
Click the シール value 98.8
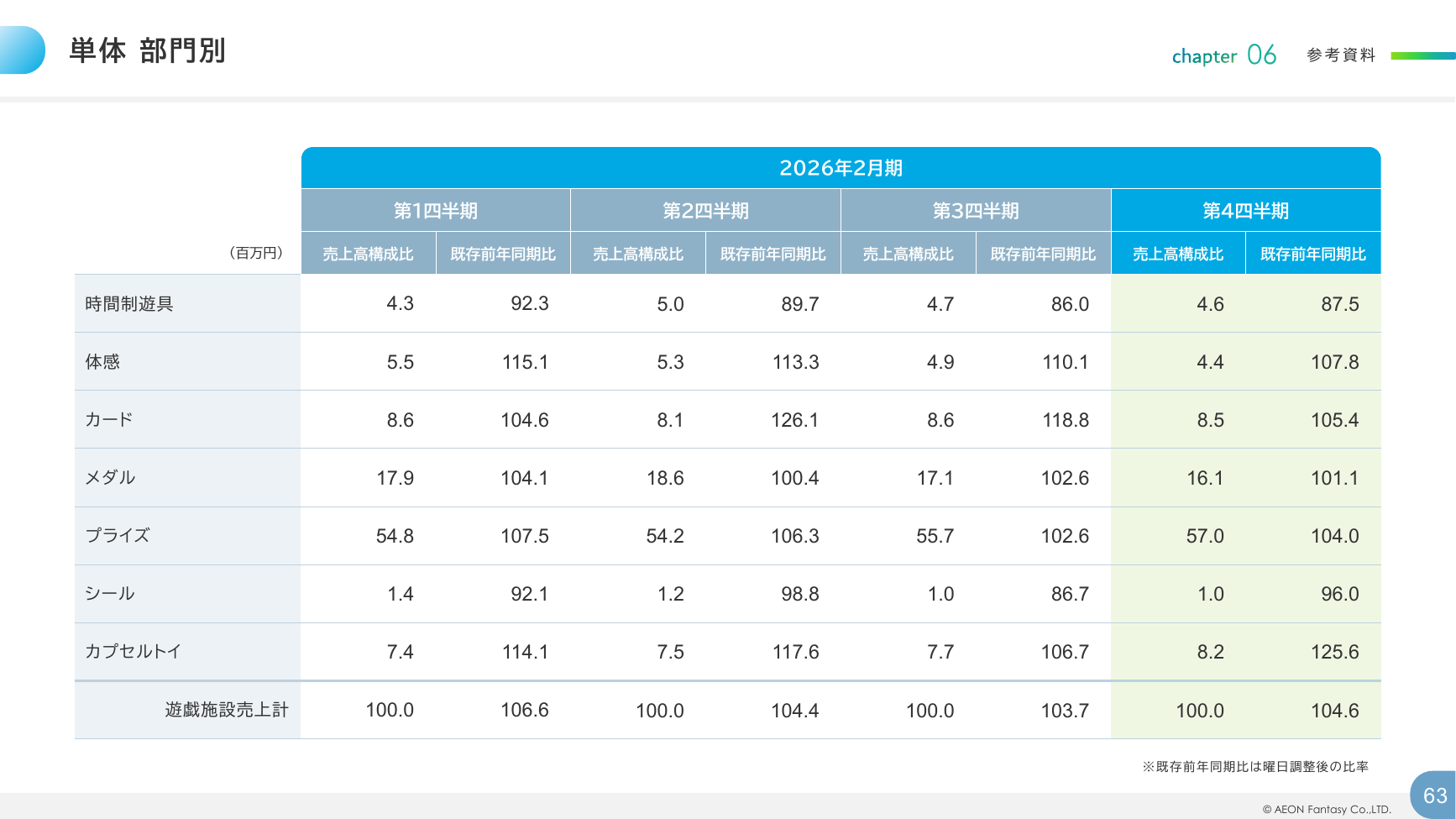click(x=799, y=594)
